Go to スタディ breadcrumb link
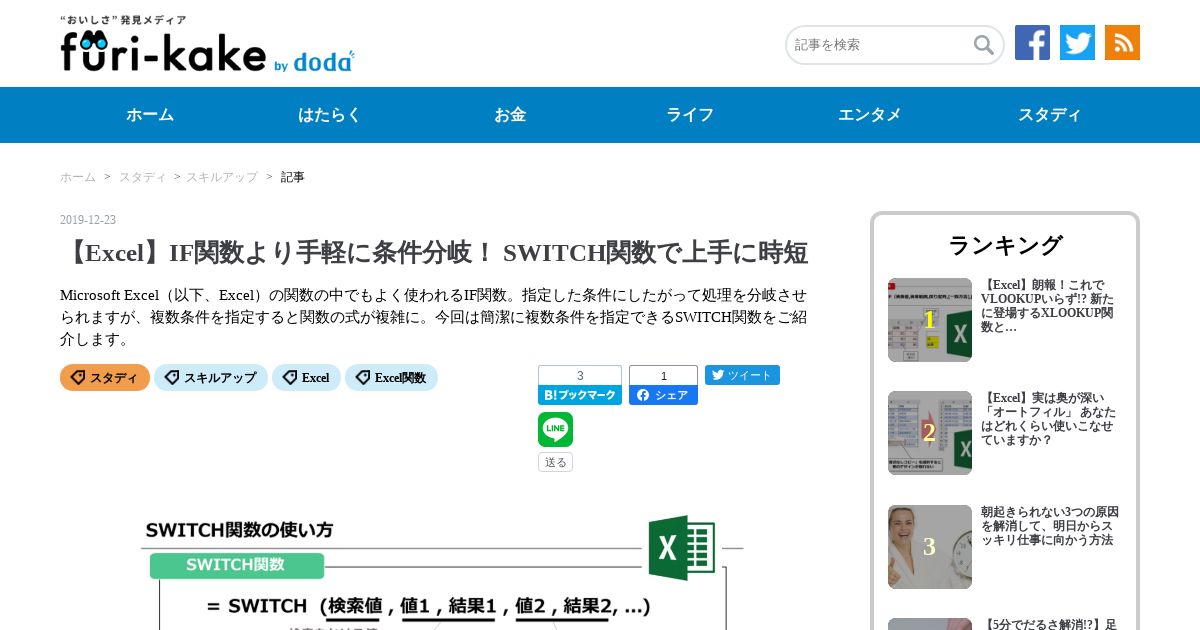 click(x=143, y=177)
